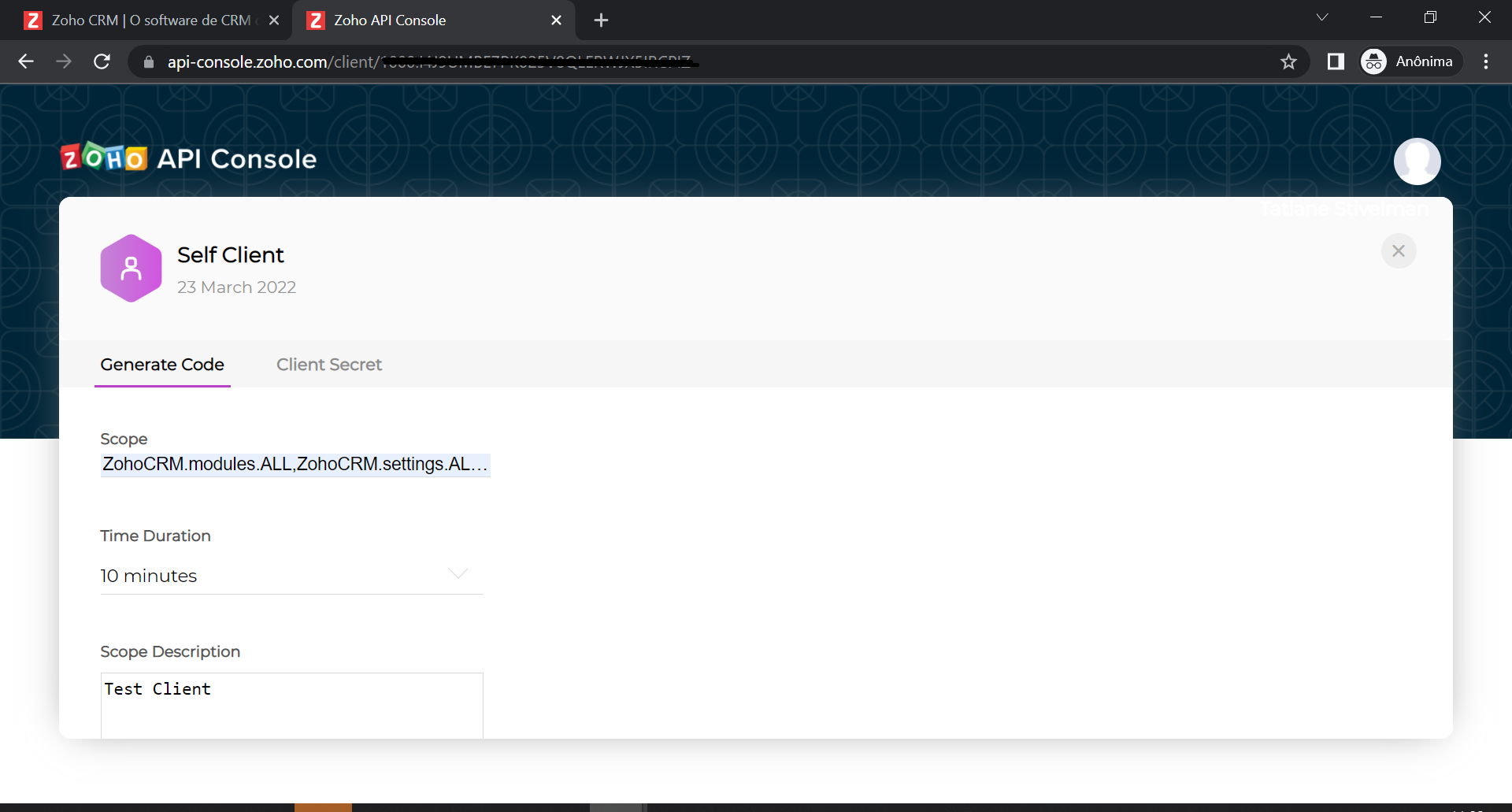Select the Generate Code tab
The image size is (1512, 812).
tap(162, 365)
